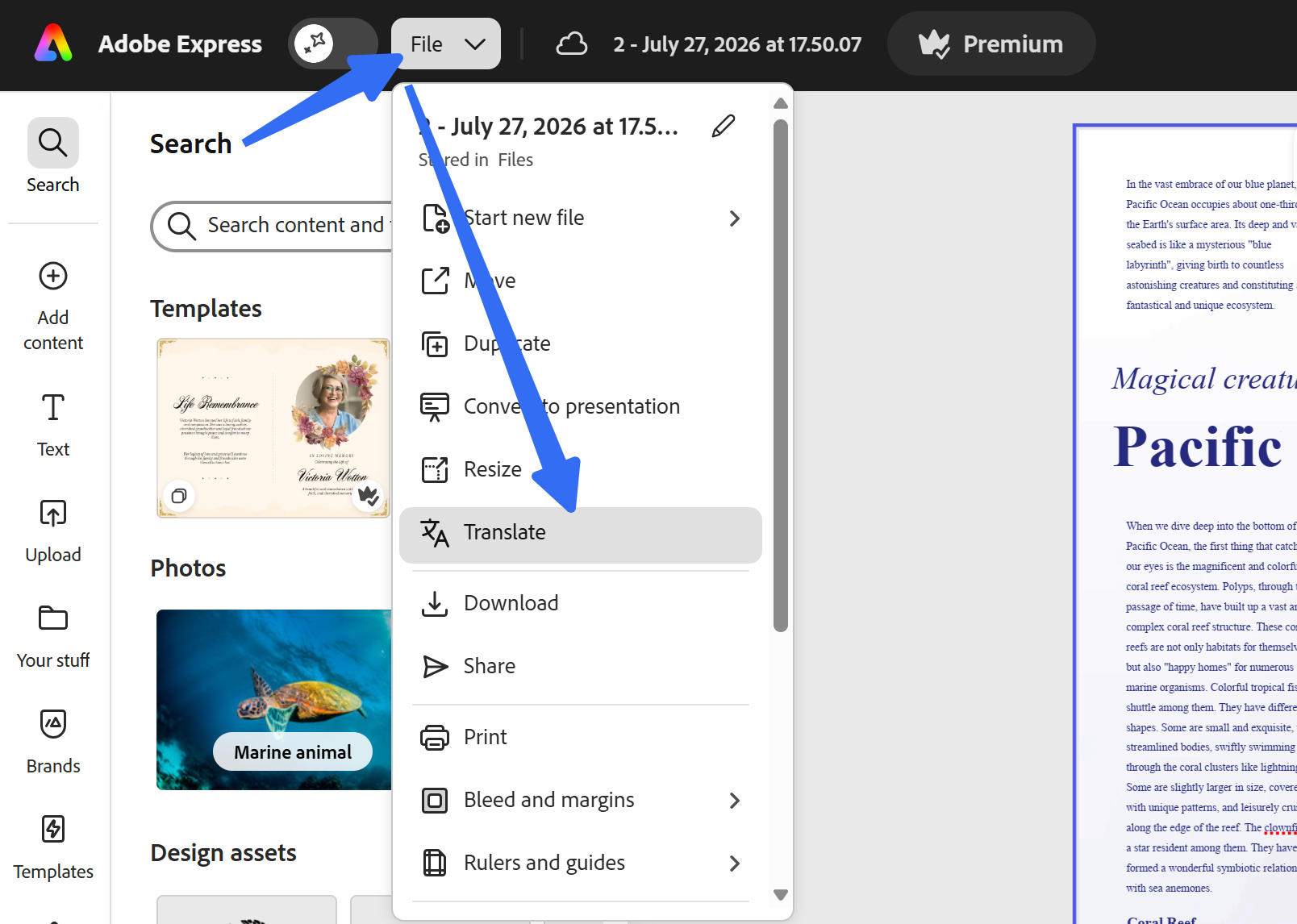Select the Text tool in sidebar
1297x924 pixels.
coord(53,426)
